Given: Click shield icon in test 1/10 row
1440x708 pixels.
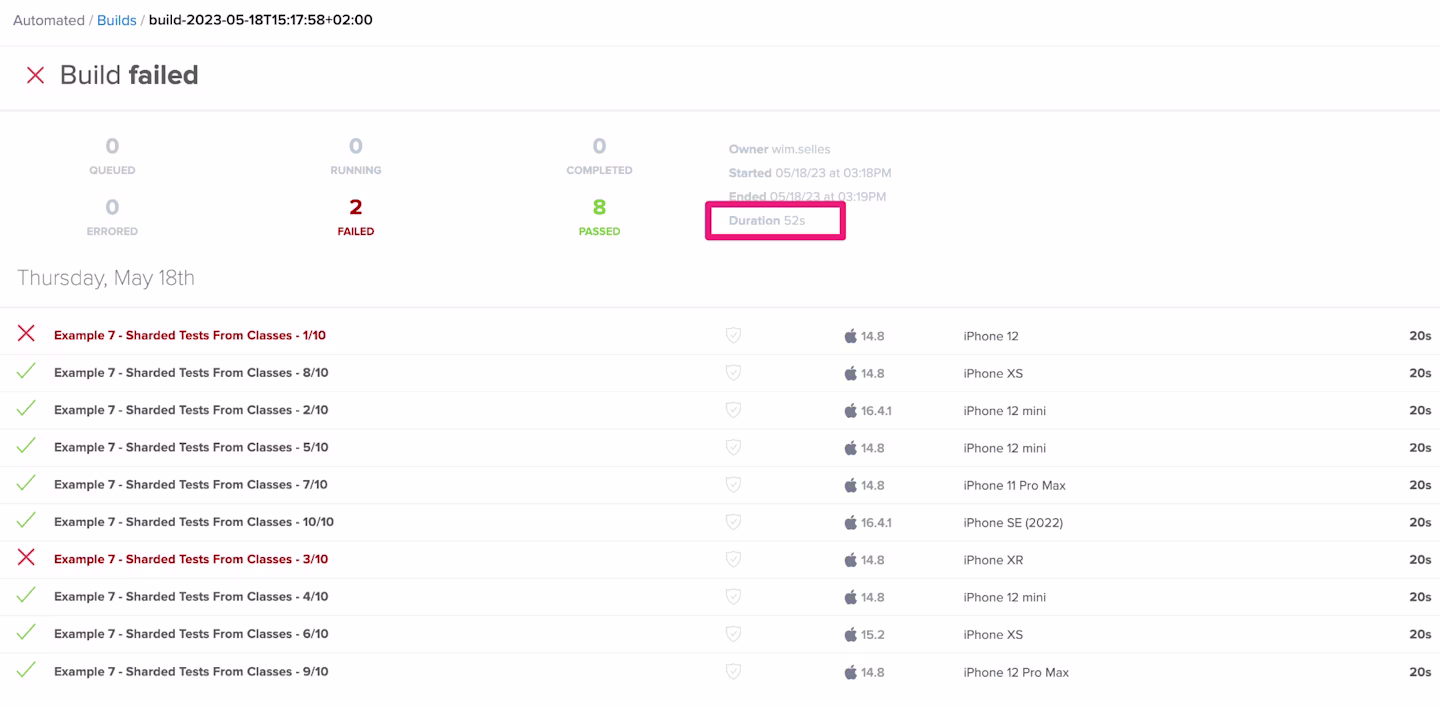Looking at the screenshot, I should pos(733,336).
